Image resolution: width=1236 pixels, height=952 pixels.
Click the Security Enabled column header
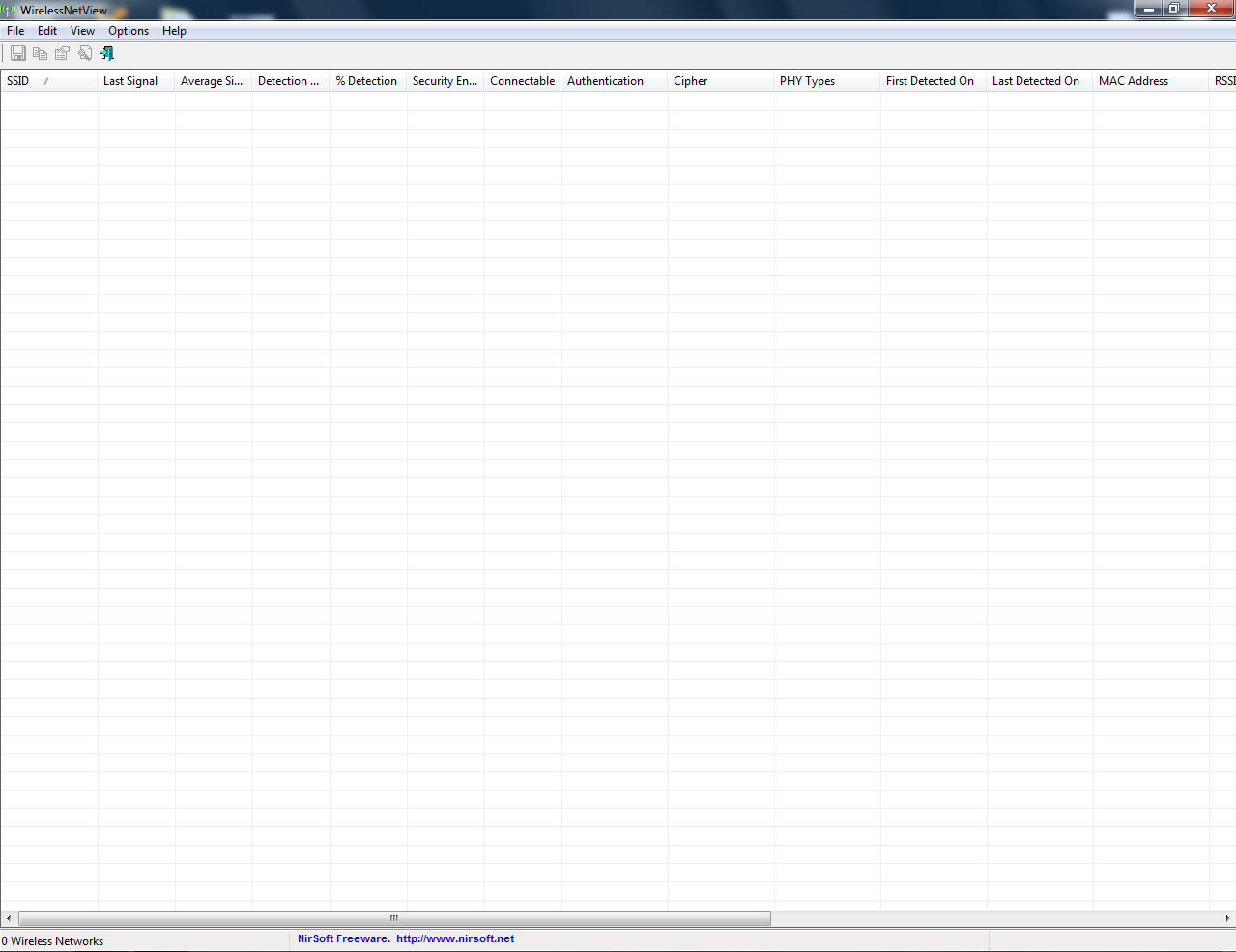click(x=446, y=81)
